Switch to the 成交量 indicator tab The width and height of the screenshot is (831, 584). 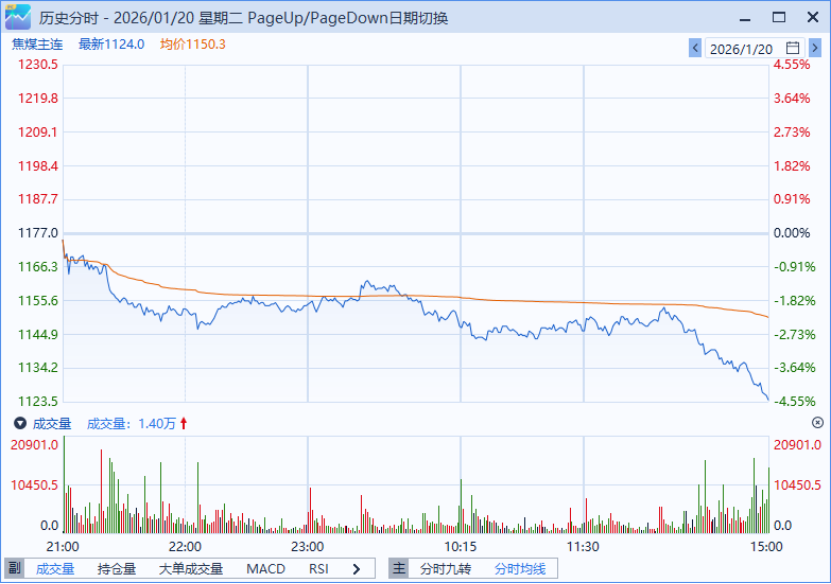pos(55,569)
